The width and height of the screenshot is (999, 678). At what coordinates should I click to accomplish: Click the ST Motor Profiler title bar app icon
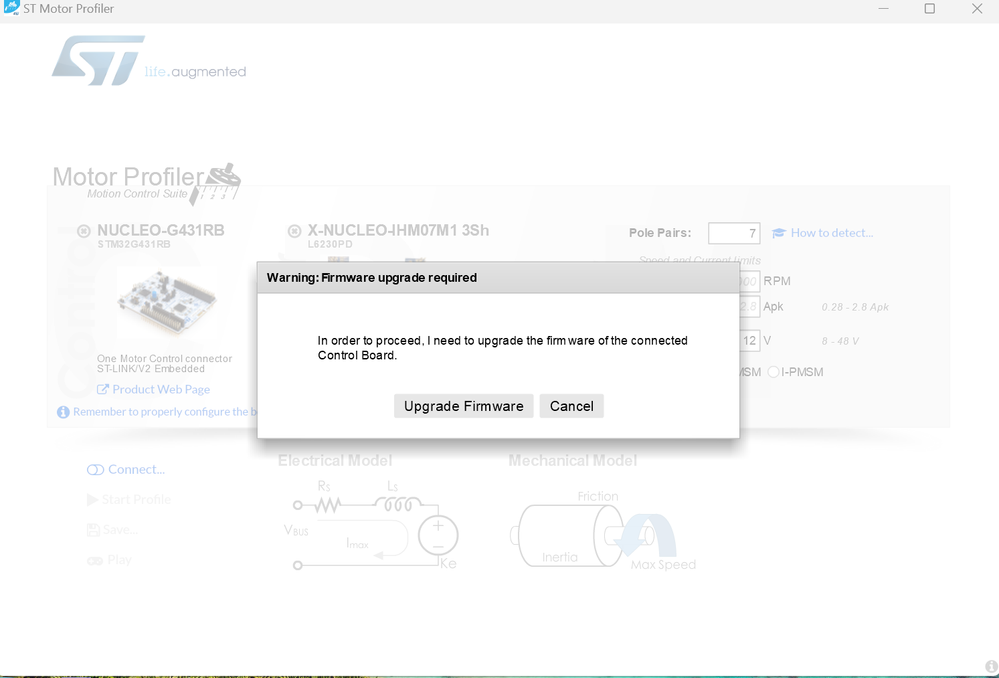(x=11, y=8)
